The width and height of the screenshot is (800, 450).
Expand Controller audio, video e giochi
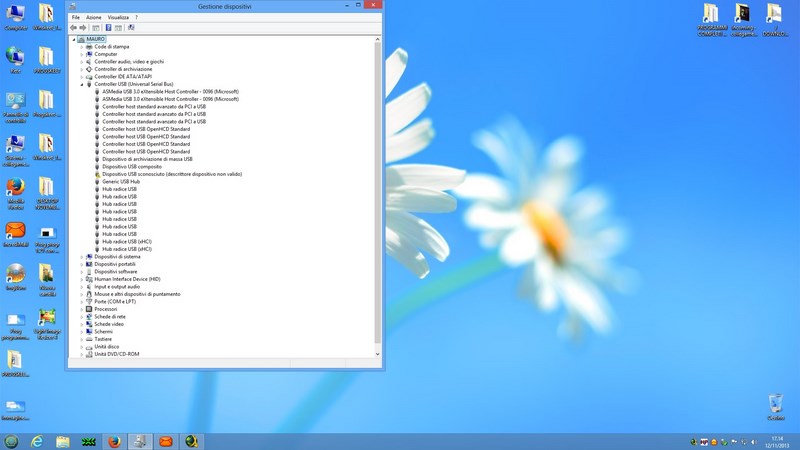81,61
